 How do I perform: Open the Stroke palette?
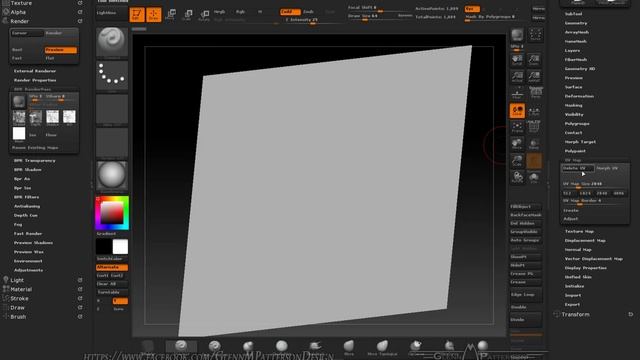(x=19, y=298)
